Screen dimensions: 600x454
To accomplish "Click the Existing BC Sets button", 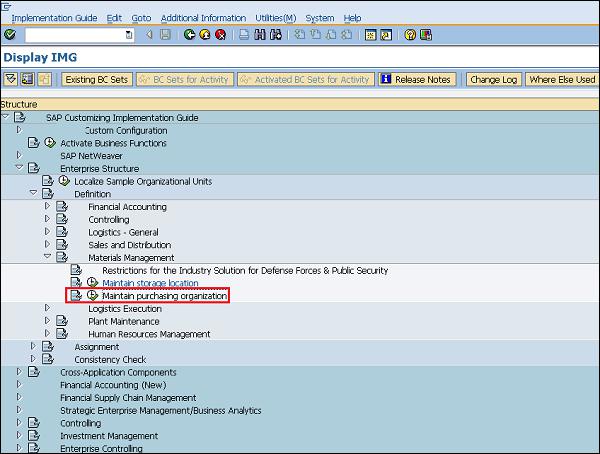I will coord(97,79).
